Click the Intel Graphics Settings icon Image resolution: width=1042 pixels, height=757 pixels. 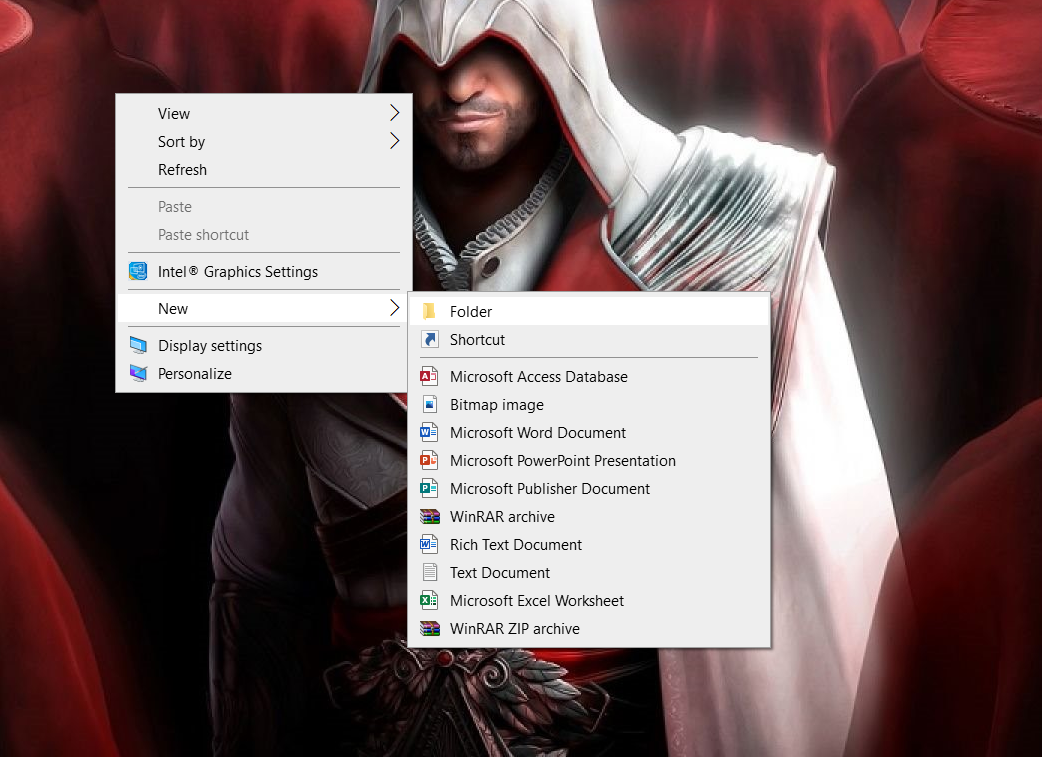pyautogui.click(x=138, y=271)
